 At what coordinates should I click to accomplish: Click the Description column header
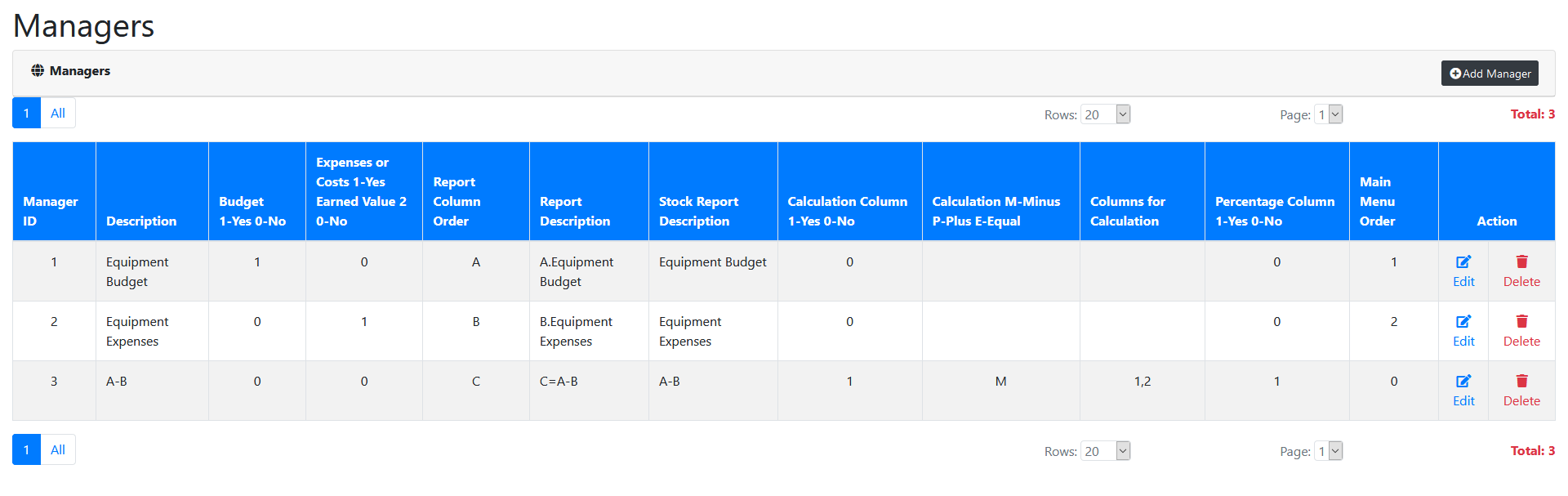coord(141,221)
